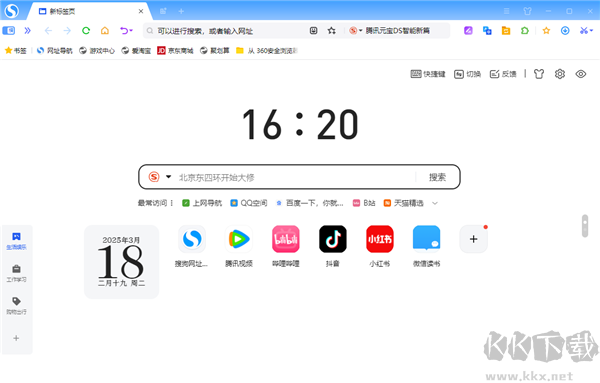
Task: Open the main menu hamburger icon
Action: 507,11
